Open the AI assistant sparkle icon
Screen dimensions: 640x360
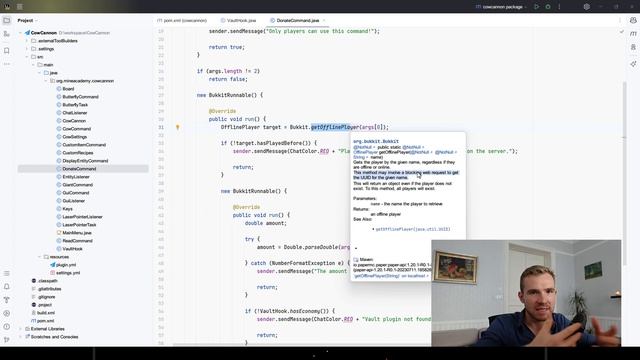point(633,64)
